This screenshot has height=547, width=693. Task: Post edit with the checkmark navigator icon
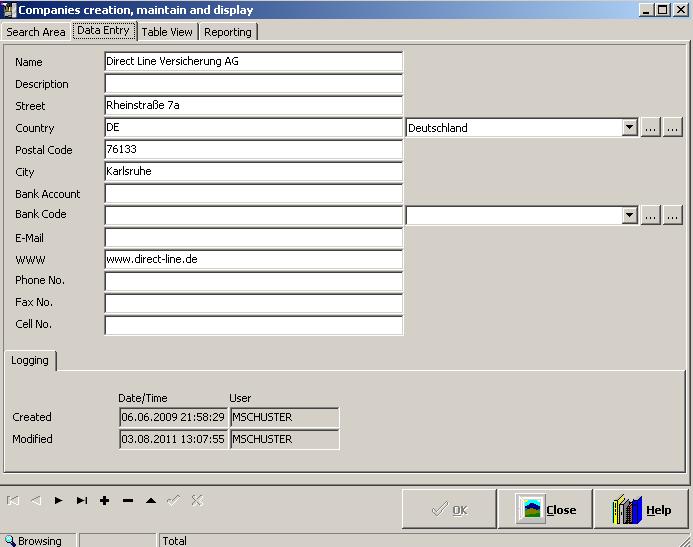[174, 501]
